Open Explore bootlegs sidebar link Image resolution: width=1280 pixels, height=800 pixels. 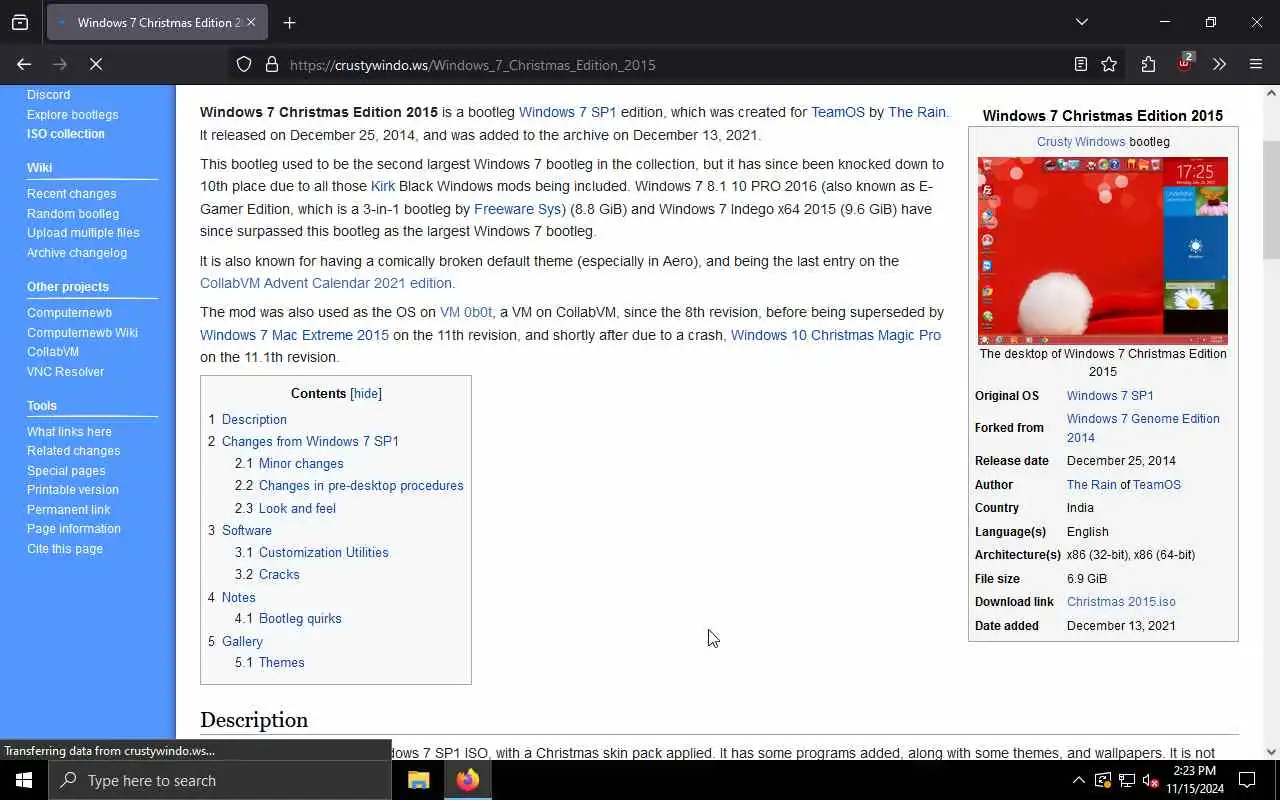click(72, 114)
